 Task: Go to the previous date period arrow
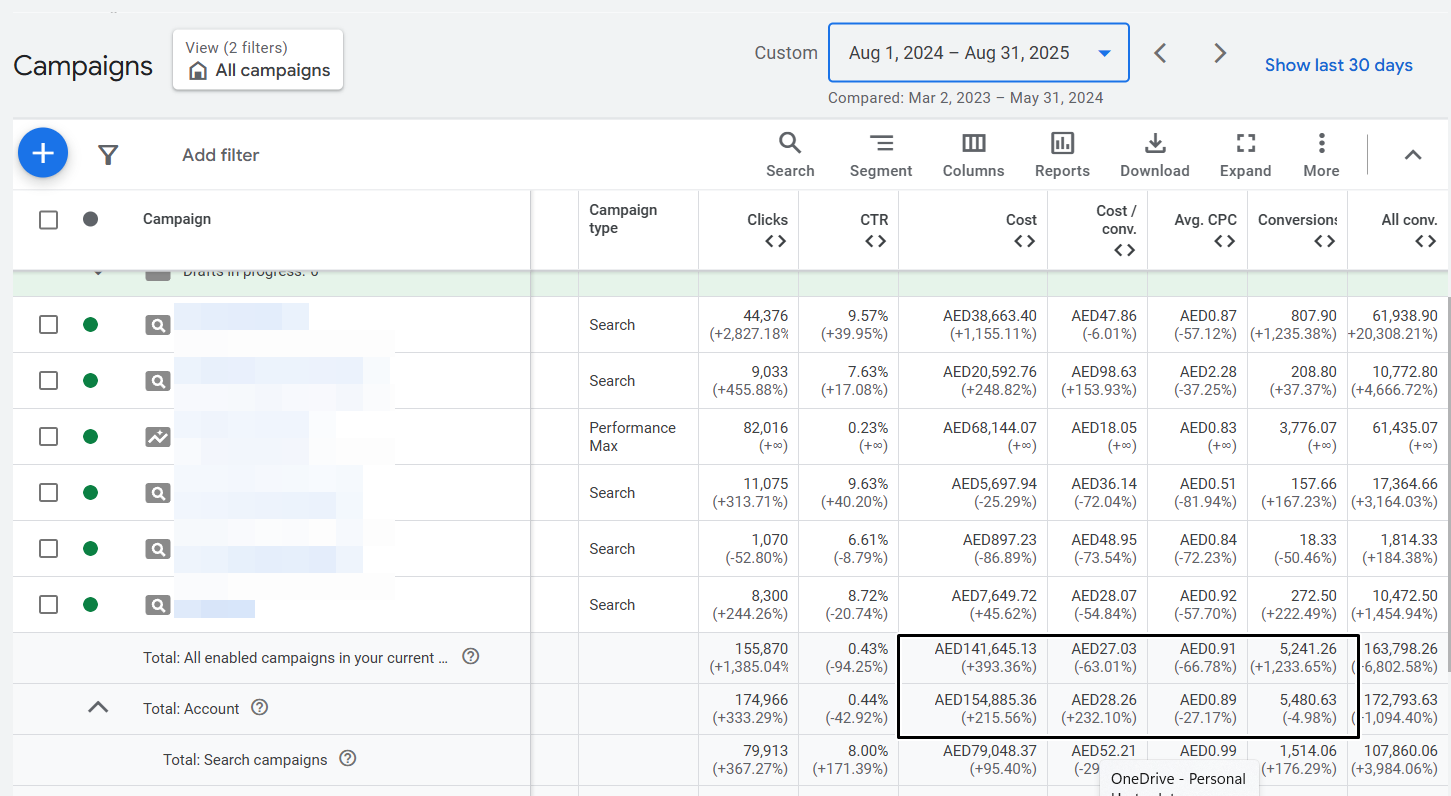coord(1160,53)
